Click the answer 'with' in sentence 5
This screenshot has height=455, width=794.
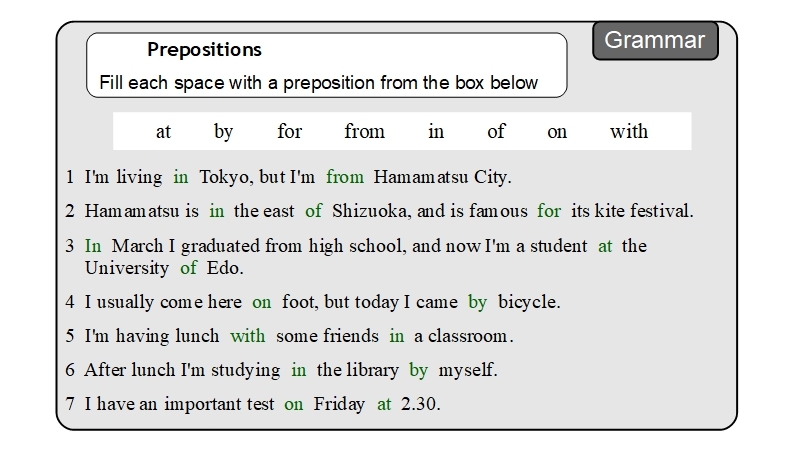[x=248, y=336]
